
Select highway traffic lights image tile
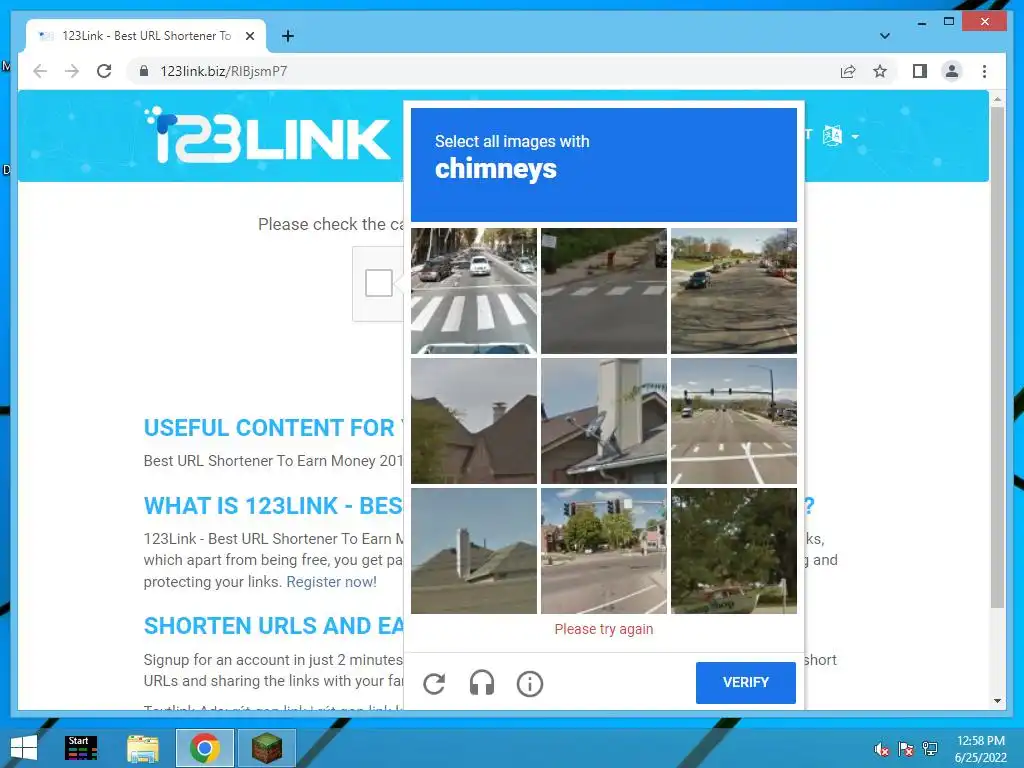(734, 421)
